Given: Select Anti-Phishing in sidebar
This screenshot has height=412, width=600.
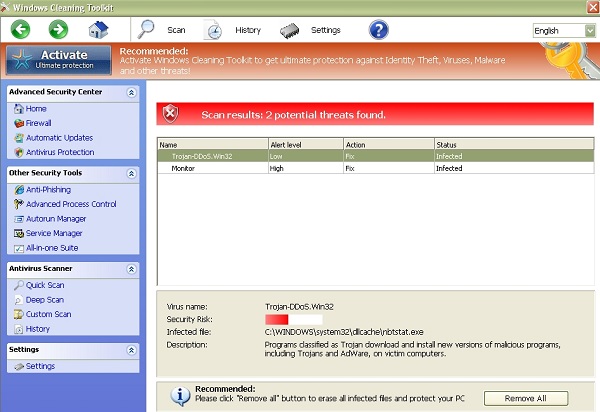Looking at the screenshot, I should [x=48, y=189].
